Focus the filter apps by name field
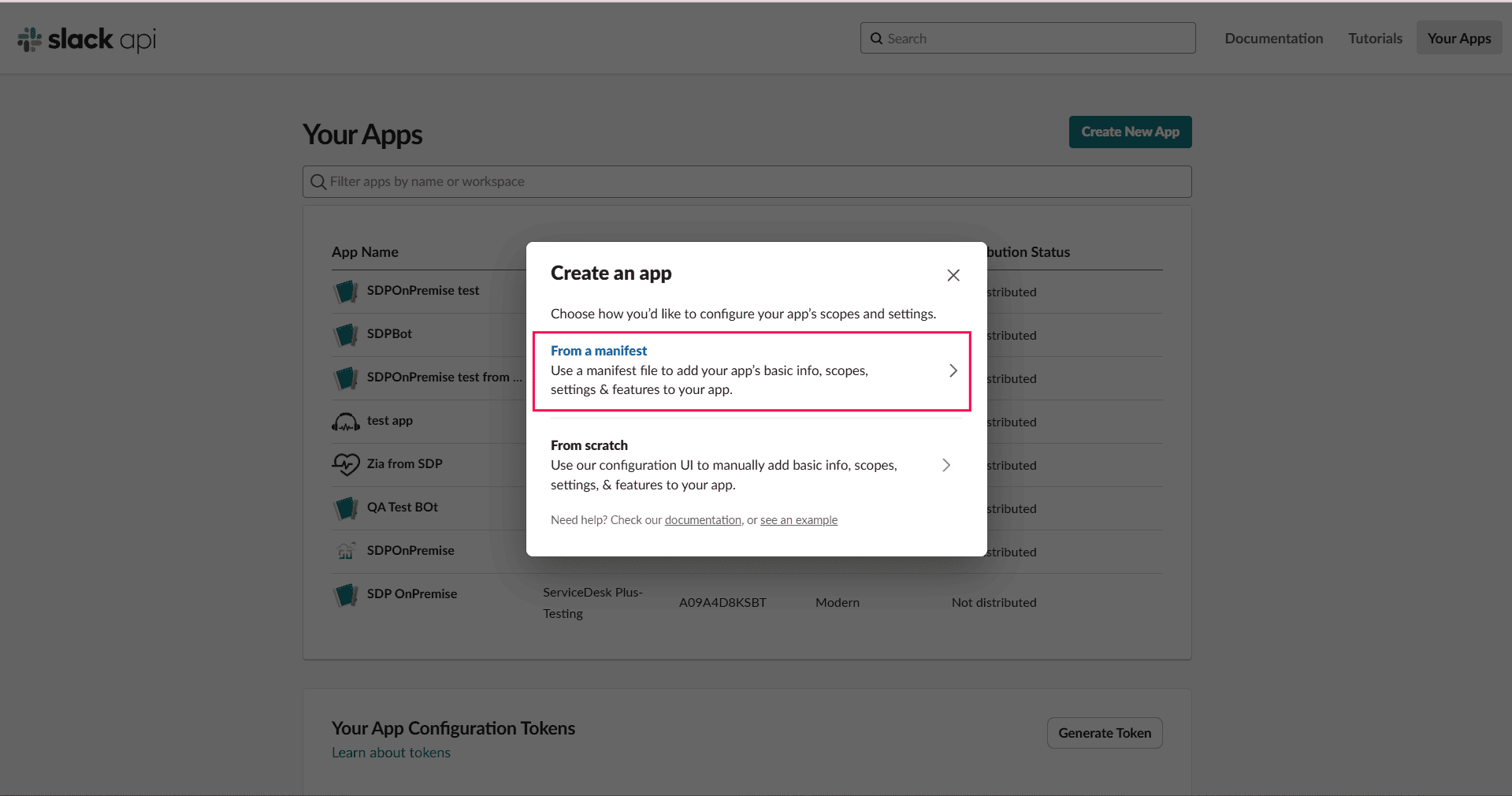 tap(746, 181)
